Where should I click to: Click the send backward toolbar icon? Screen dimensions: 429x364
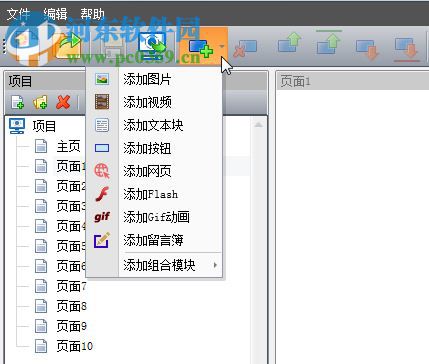367,49
